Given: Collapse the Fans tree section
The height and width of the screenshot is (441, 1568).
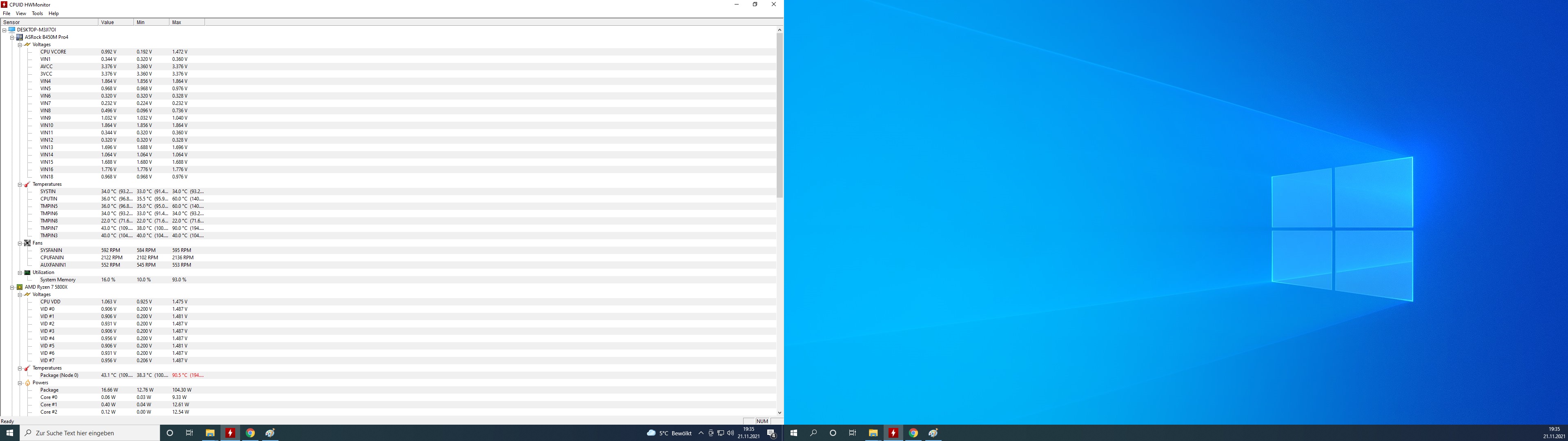Looking at the screenshot, I should click(x=20, y=243).
